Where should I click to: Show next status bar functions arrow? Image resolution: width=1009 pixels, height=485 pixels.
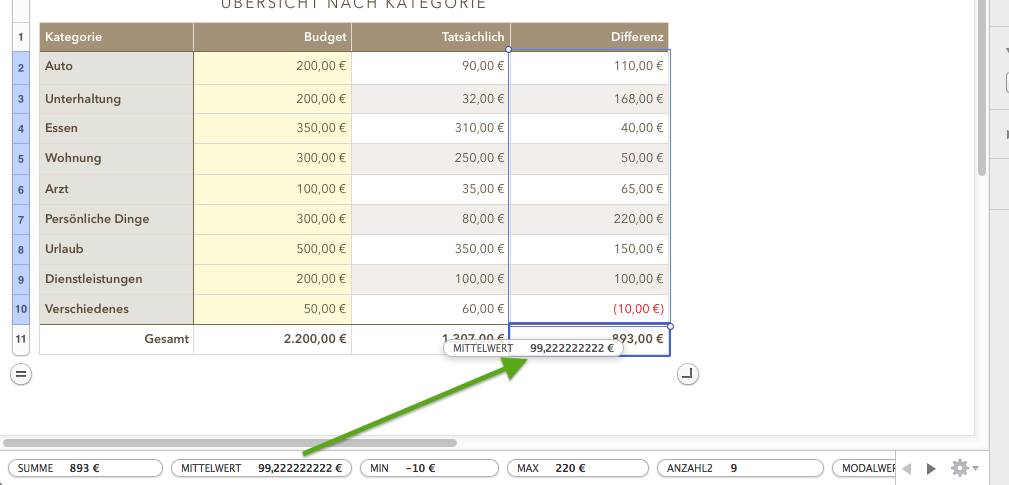(x=931, y=468)
